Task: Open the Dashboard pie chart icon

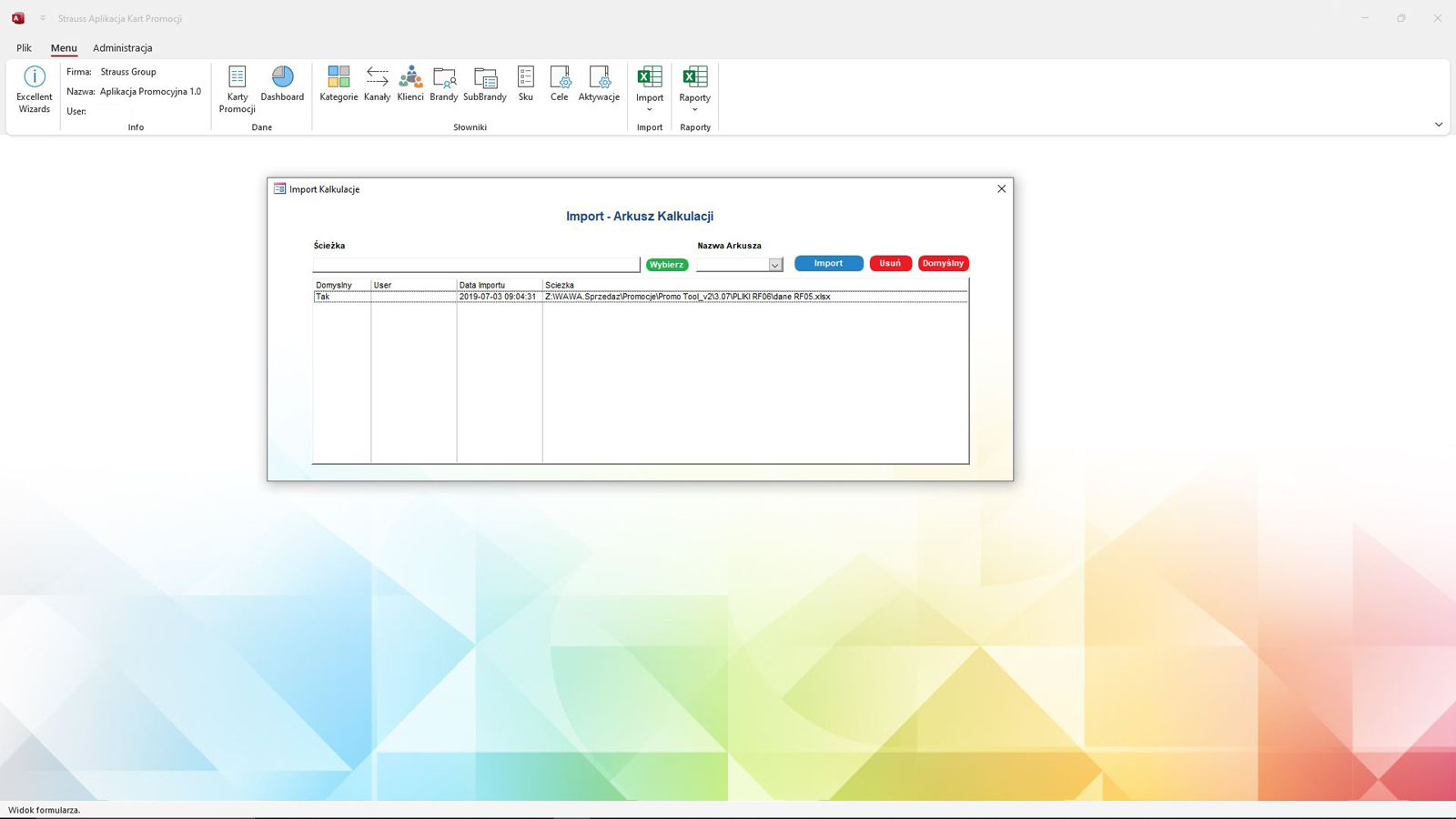Action: [282, 83]
